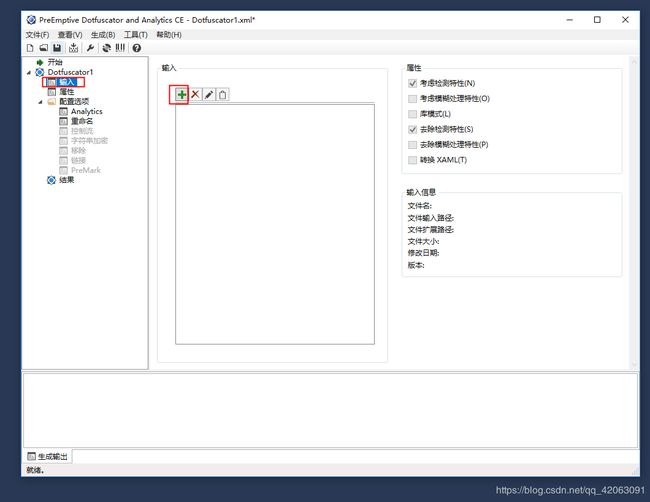Click inside the empty input assemblies list
The width and height of the screenshot is (650, 502).
(275, 224)
